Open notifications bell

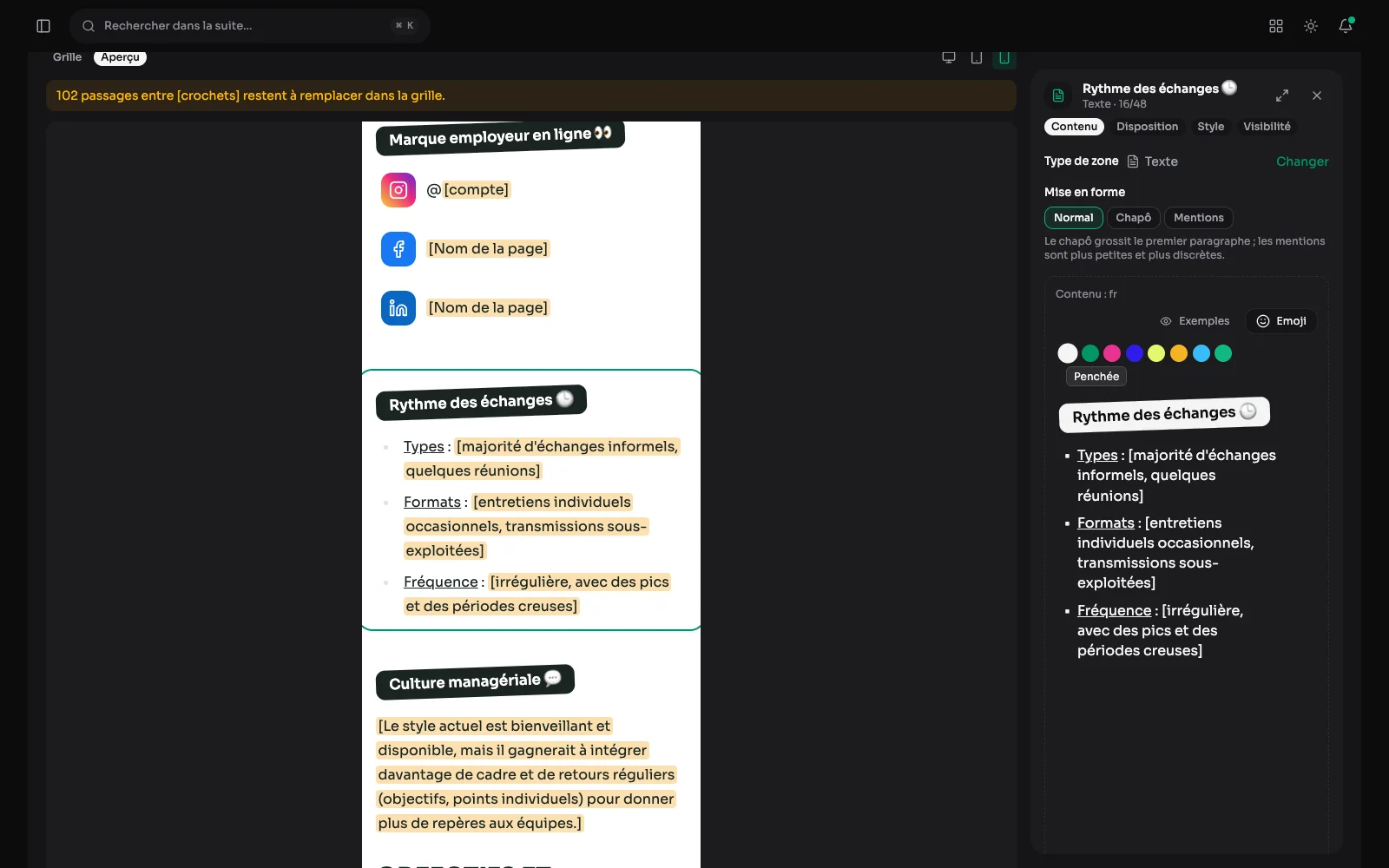pos(1346,26)
